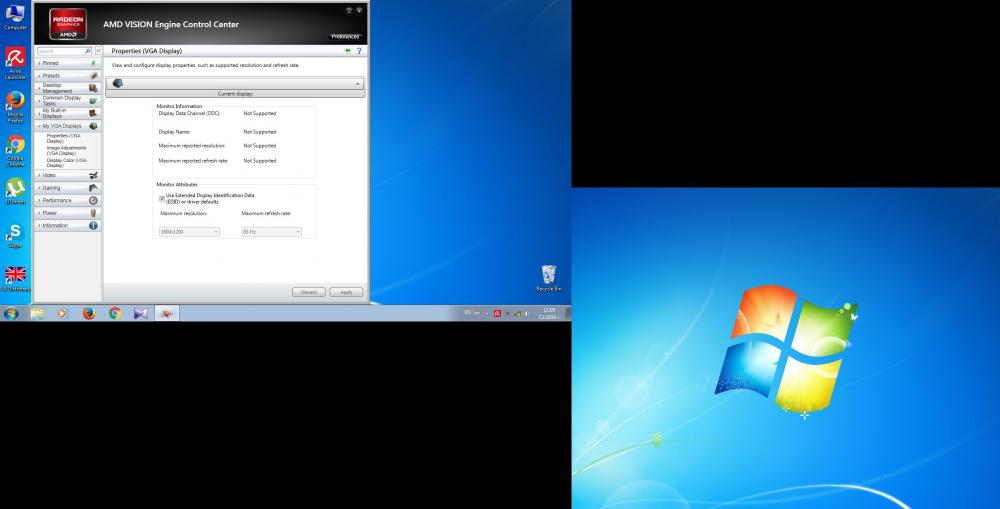Open the purple butterfly taskbar app

(x=141, y=313)
